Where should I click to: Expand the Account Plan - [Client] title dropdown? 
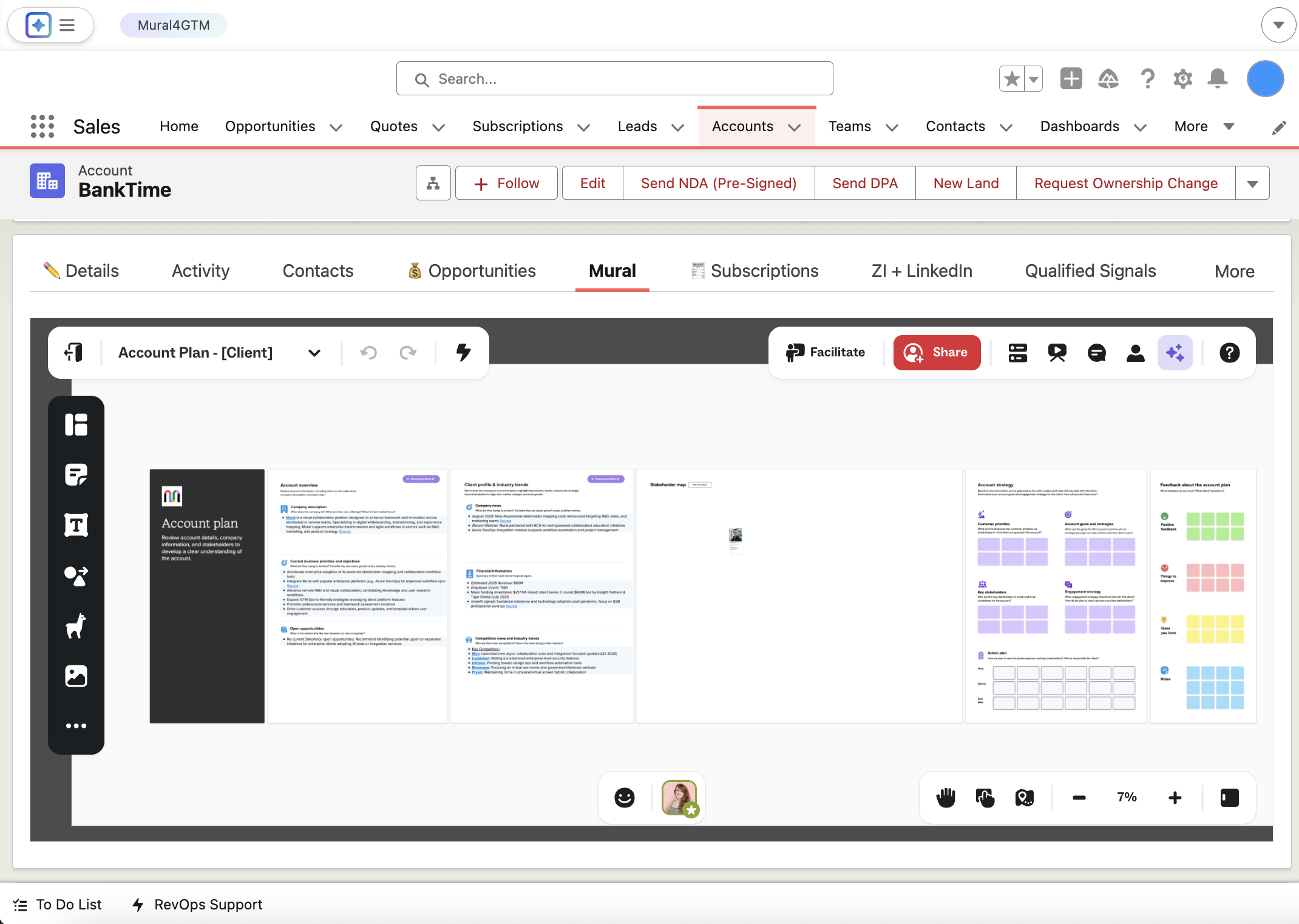(x=314, y=352)
